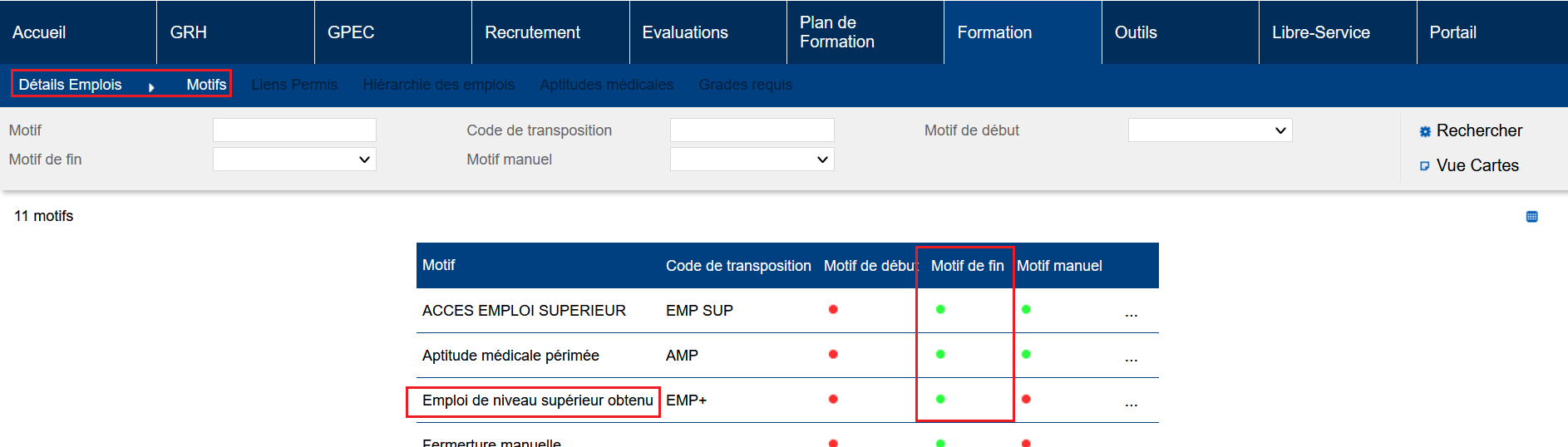This screenshot has width=1568, height=447.
Task: Open the actions menu for ACCES EMPLOI SUPERIEUR
Action: tap(1131, 313)
